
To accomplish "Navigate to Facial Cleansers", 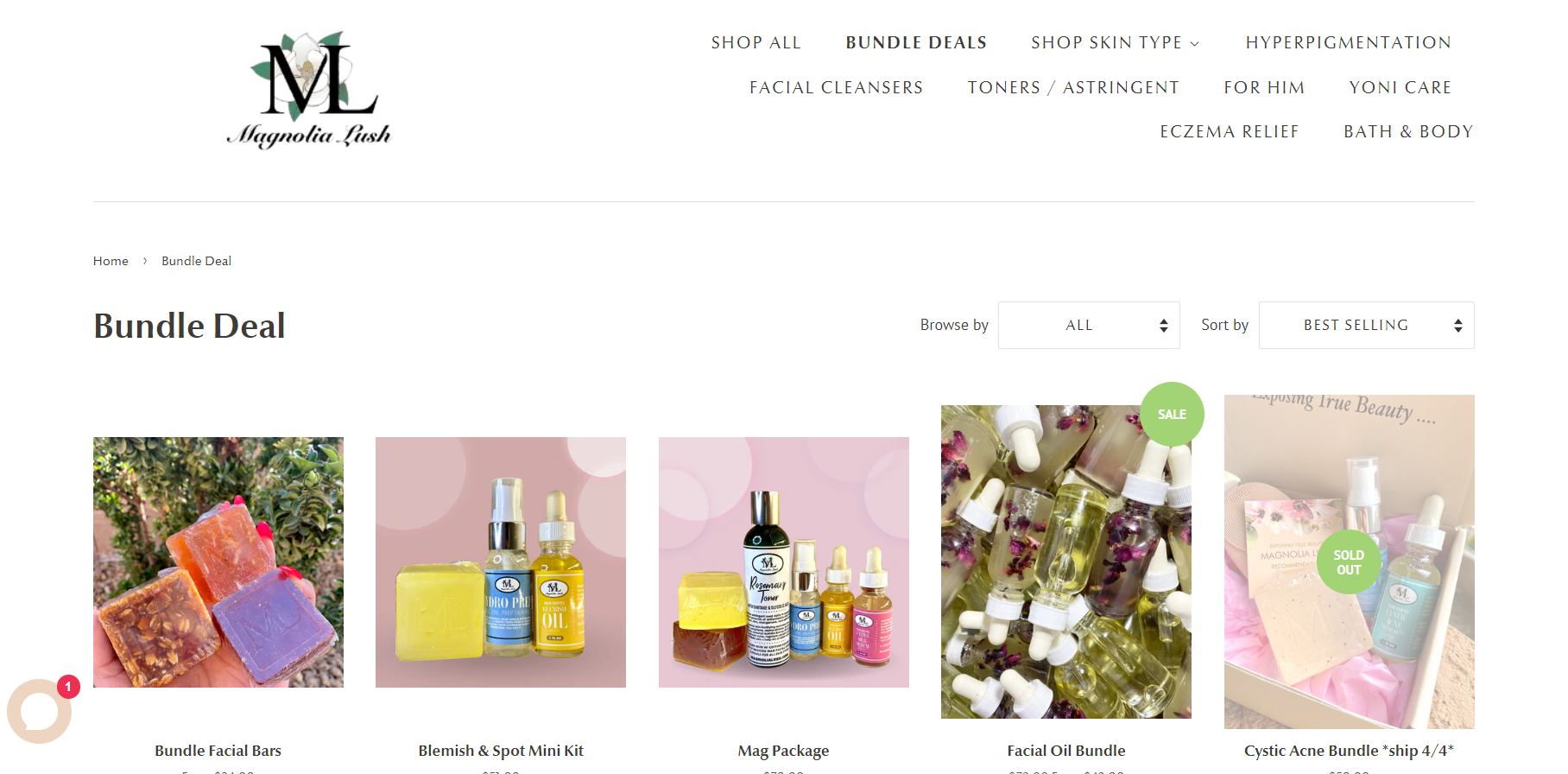I will coord(836,87).
